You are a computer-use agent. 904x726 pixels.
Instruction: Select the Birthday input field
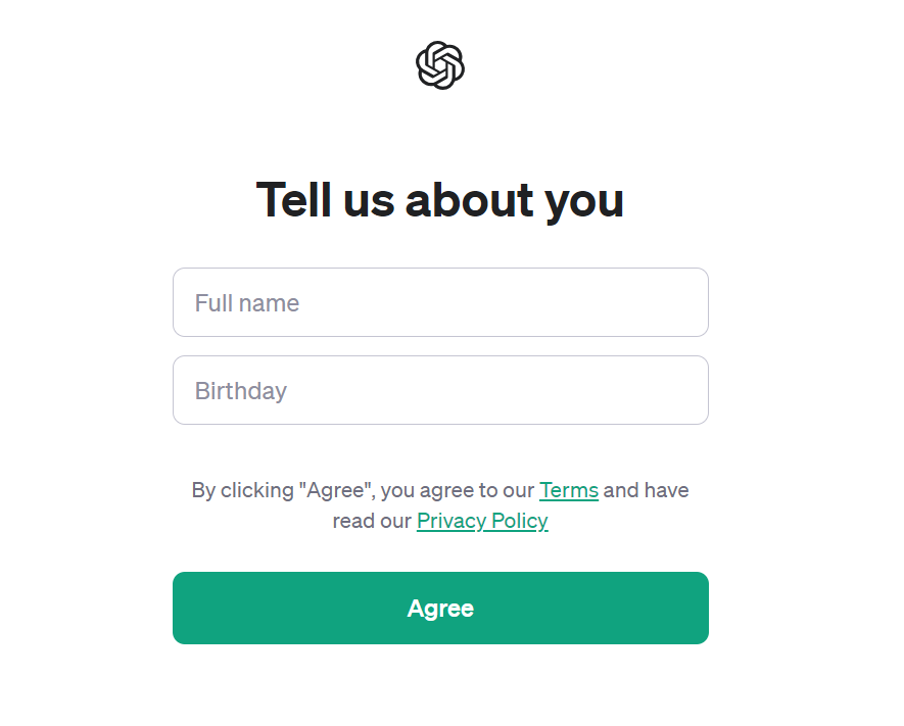tap(440, 390)
